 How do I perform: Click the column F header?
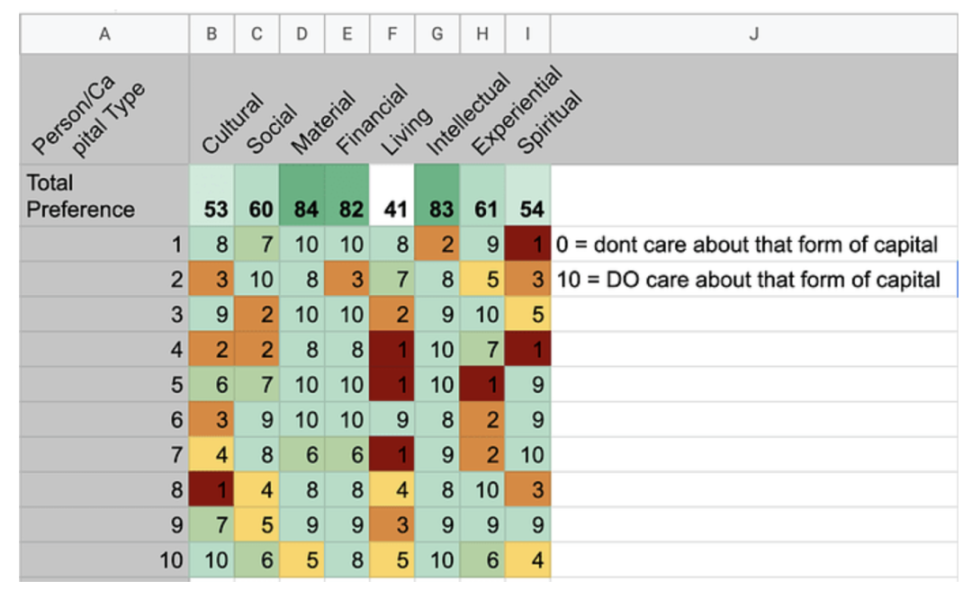coord(392,33)
